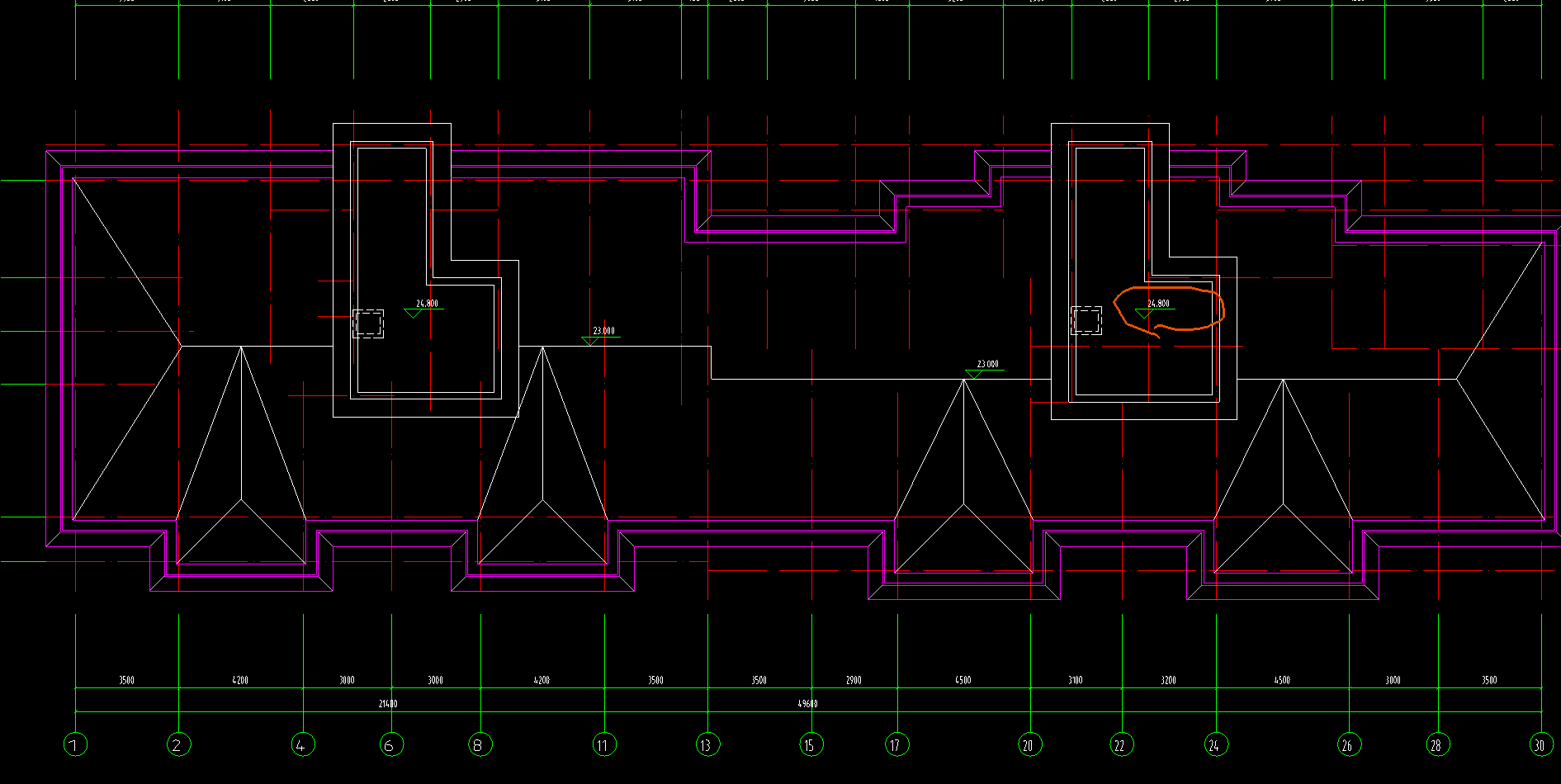Select the dashed square symbol near axis 20
Screen dimensions: 1561x784
[x=1086, y=320]
